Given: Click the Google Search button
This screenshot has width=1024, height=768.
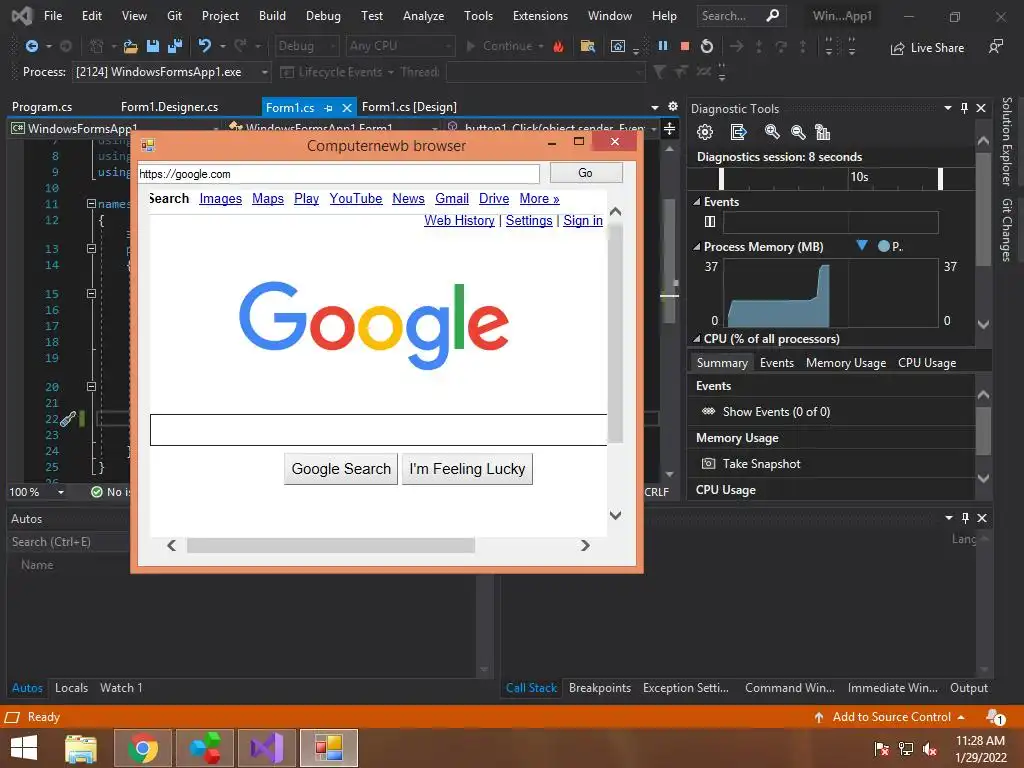Looking at the screenshot, I should click(x=341, y=469).
